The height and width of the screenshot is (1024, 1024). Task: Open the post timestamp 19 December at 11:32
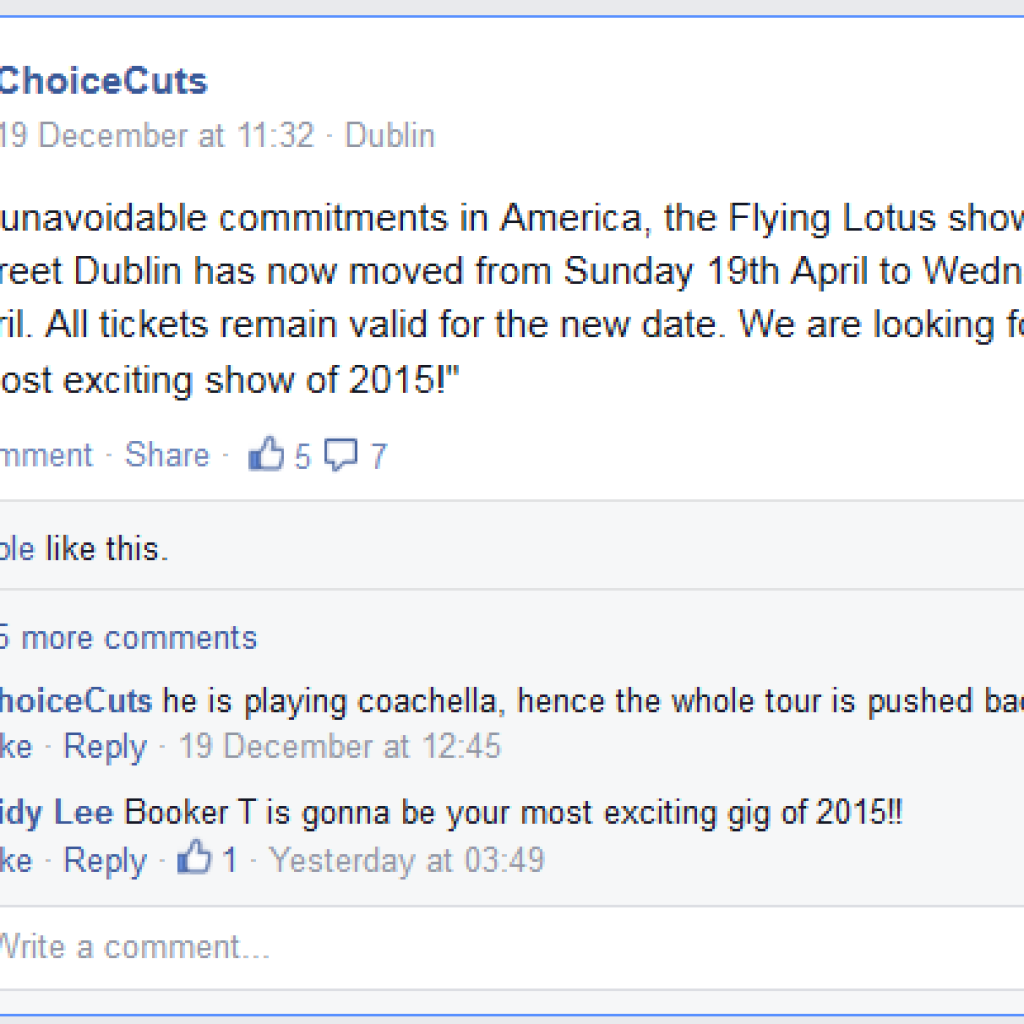pyautogui.click(x=156, y=135)
